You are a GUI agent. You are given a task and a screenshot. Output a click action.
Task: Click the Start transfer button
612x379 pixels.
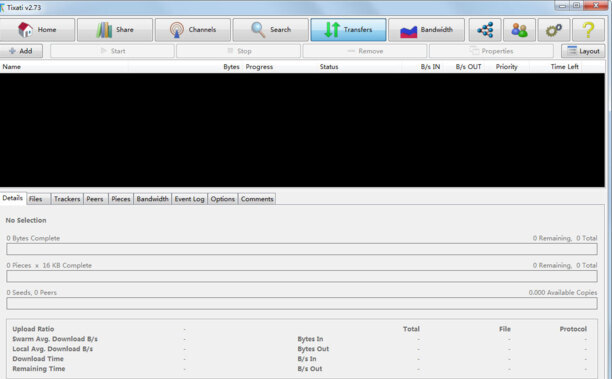click(112, 51)
